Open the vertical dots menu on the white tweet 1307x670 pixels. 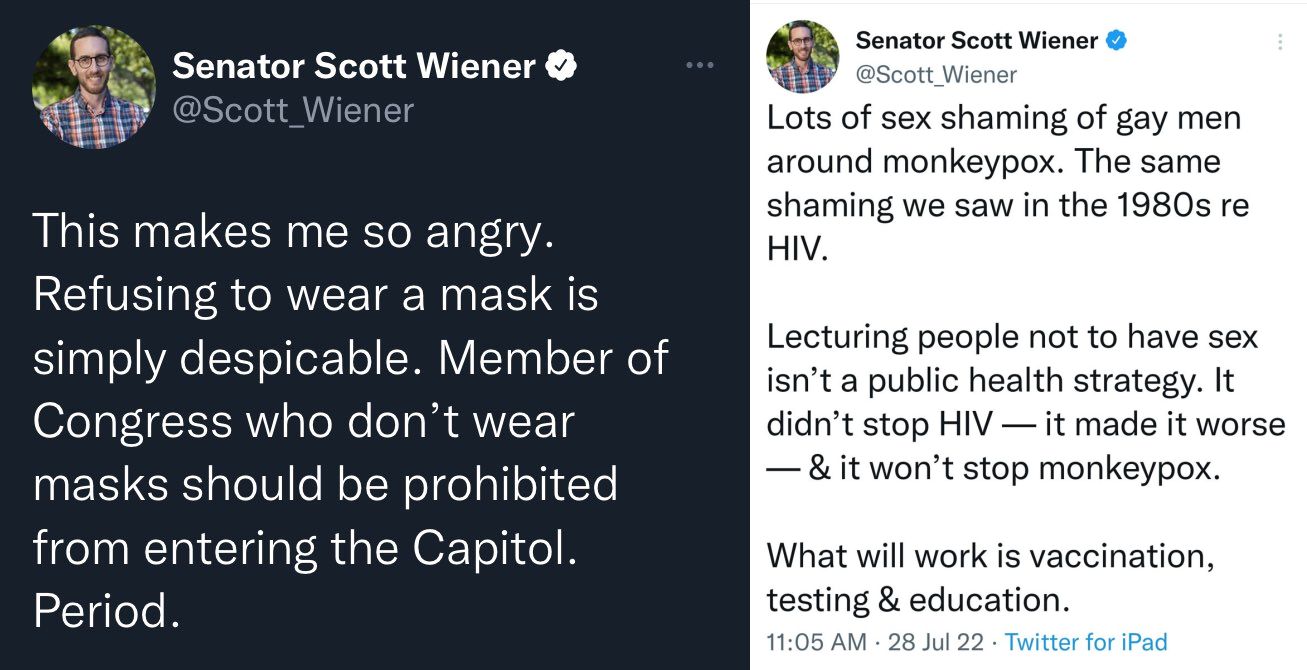[x=1280, y=42]
